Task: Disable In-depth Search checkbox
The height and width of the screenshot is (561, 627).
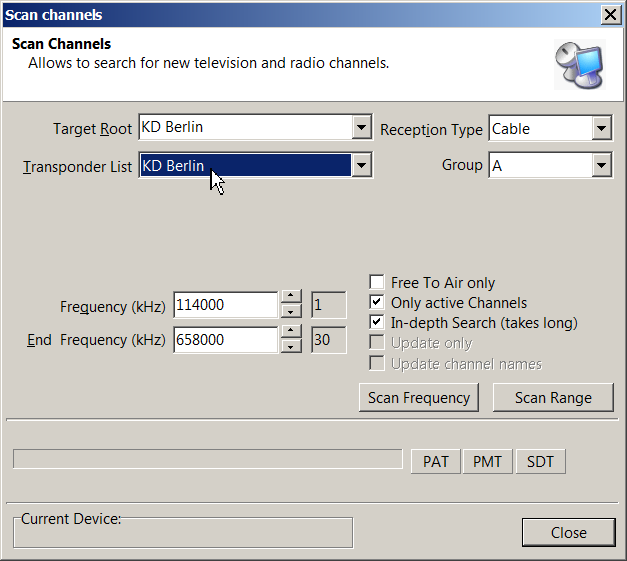Action: tap(377, 323)
